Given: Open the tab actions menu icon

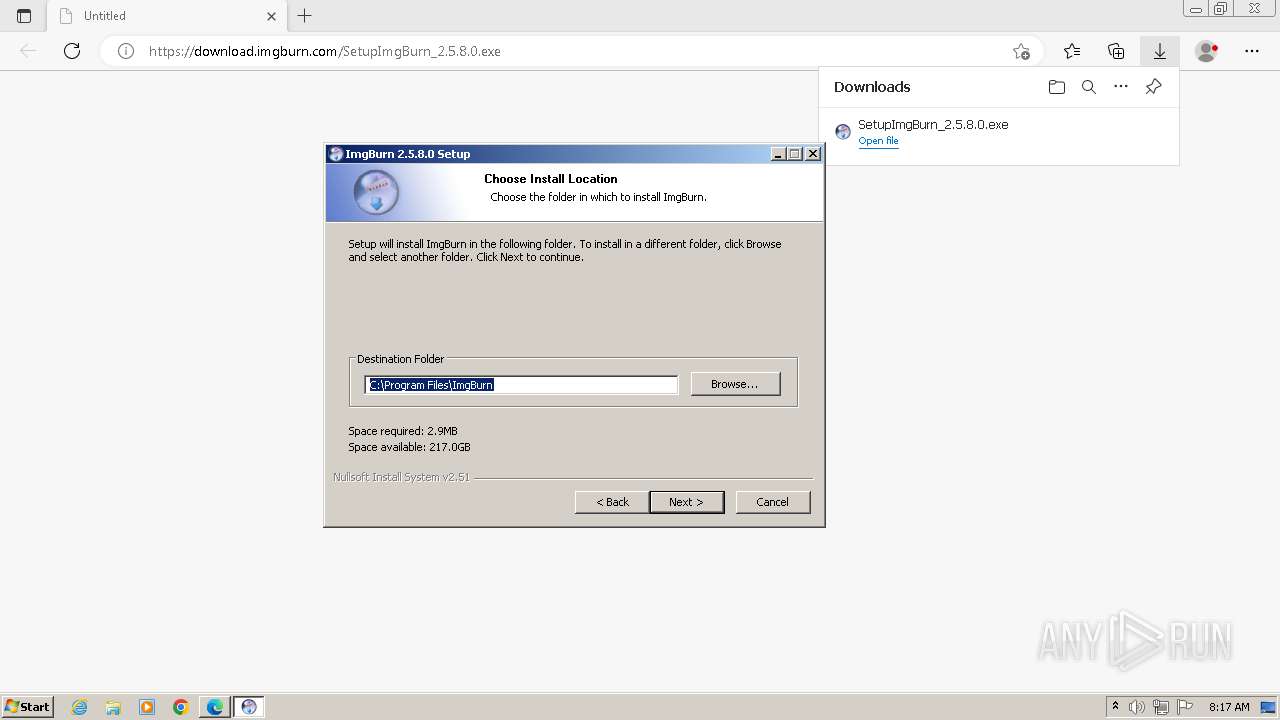Looking at the screenshot, I should click(x=24, y=16).
